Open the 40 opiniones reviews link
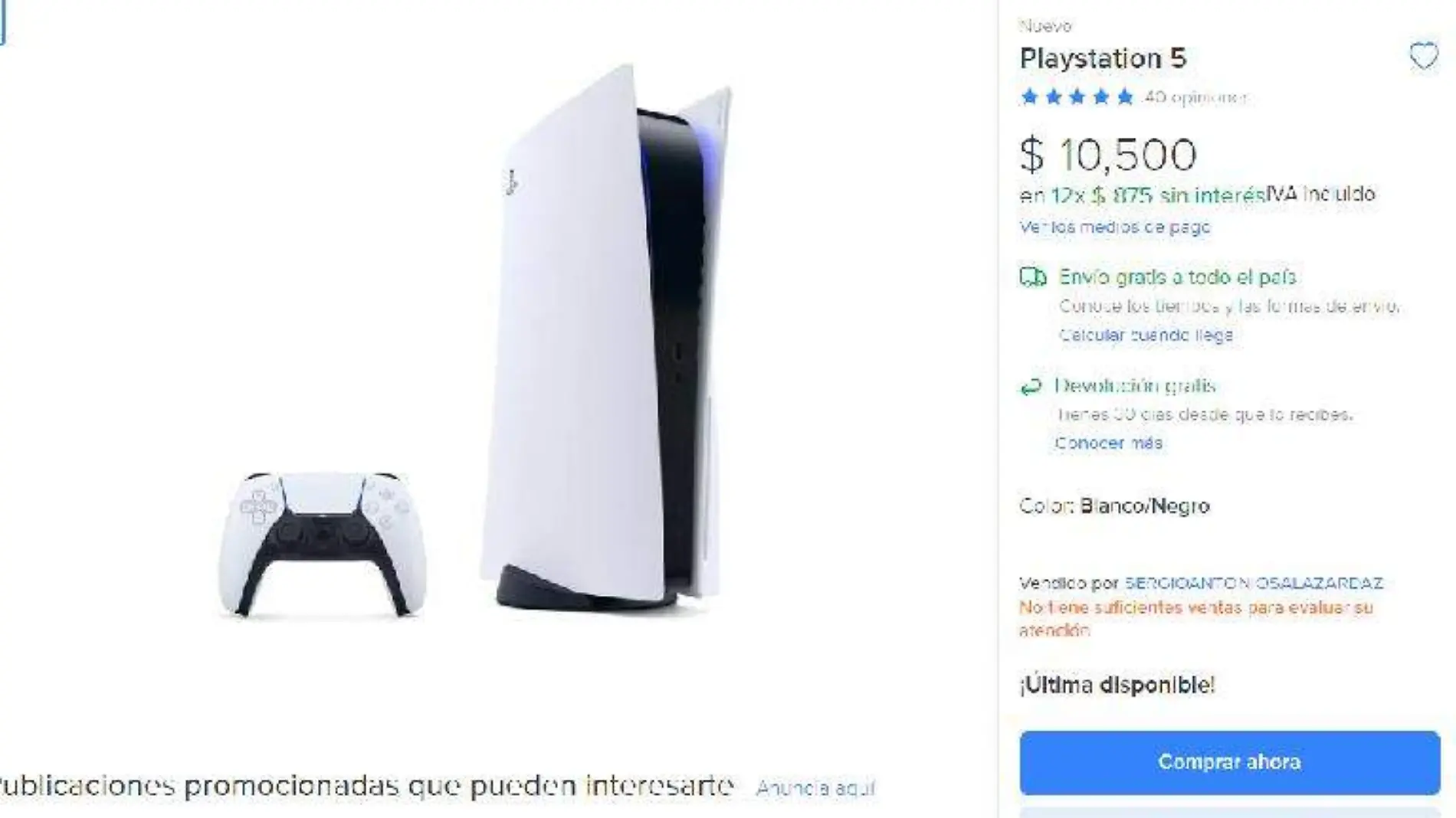Image resolution: width=1456 pixels, height=818 pixels. pyautogui.click(x=1195, y=97)
